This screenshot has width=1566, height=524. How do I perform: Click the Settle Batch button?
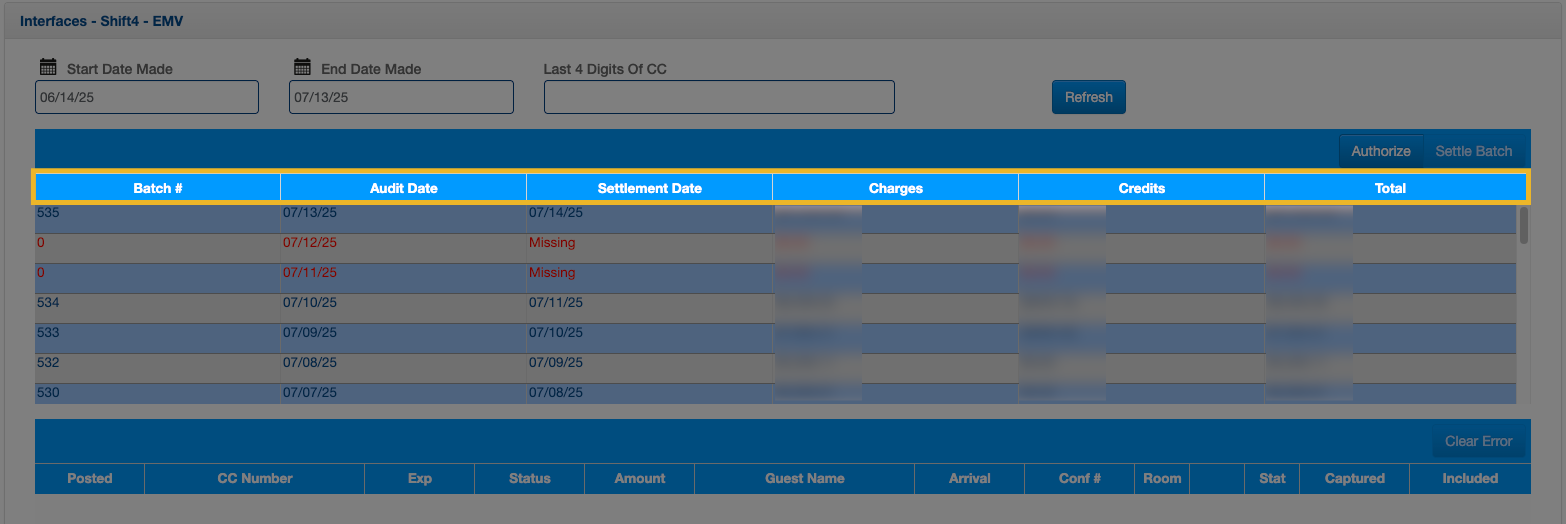pos(1473,151)
